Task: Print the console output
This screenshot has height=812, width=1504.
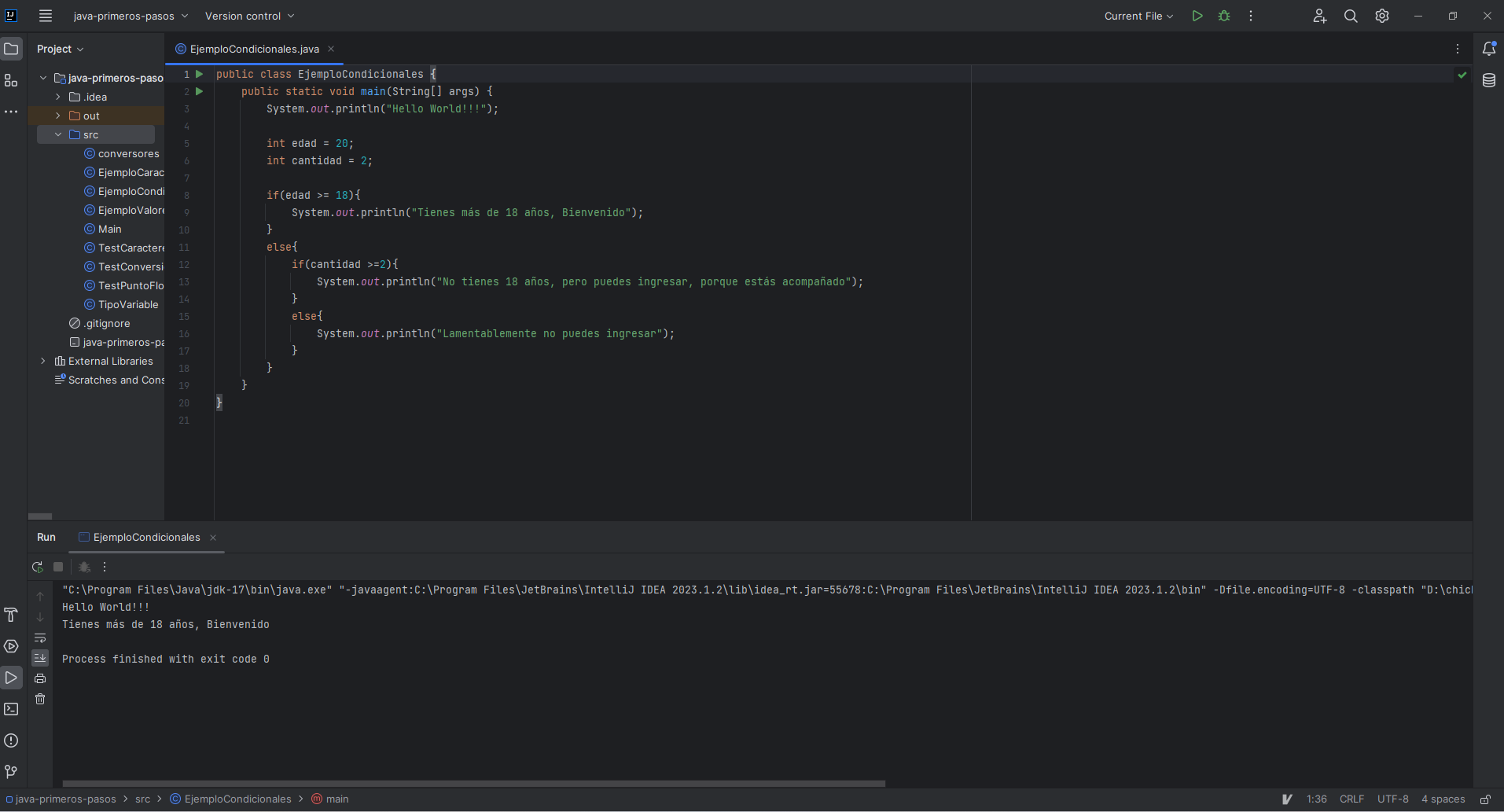Action: 40,678
